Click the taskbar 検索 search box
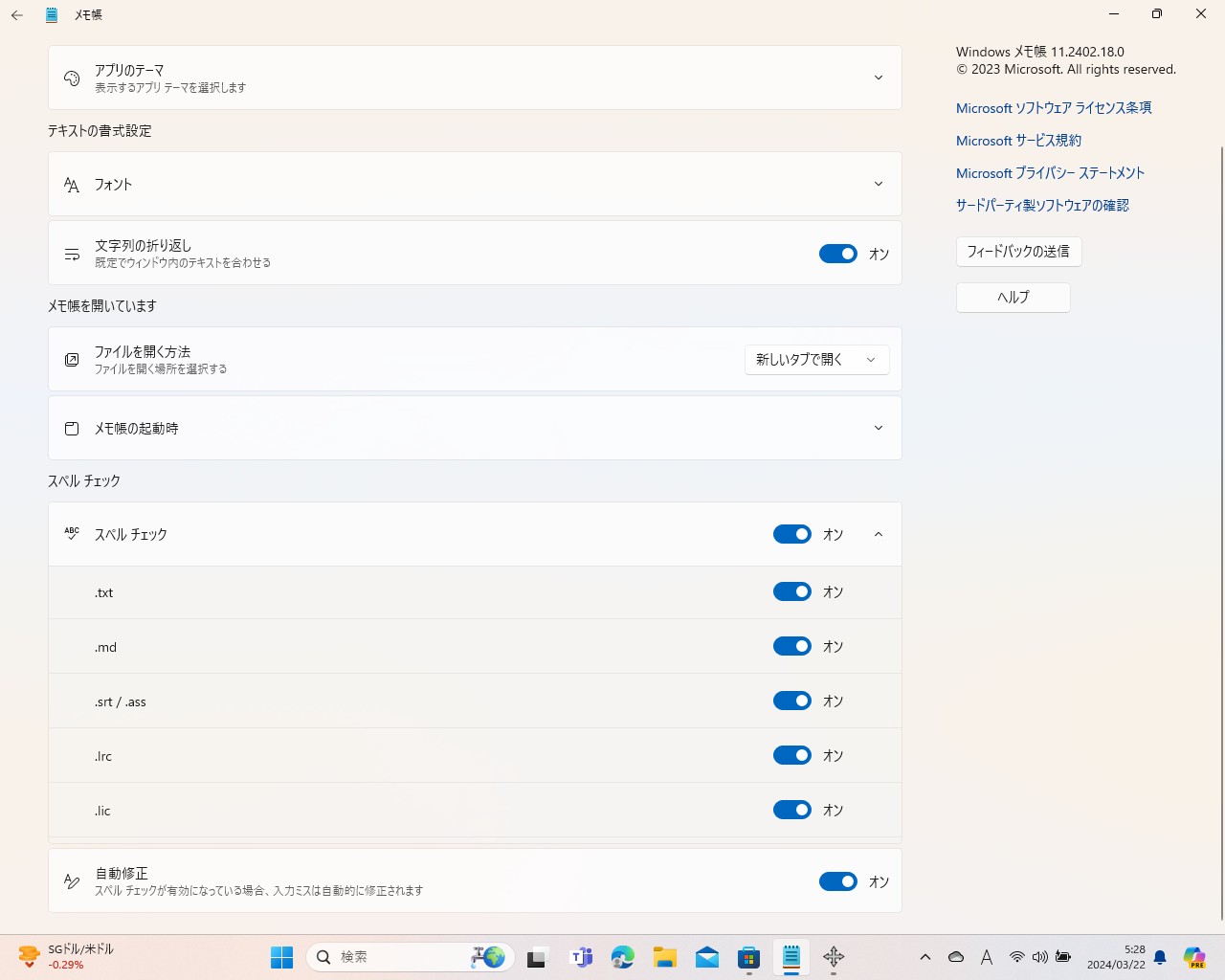 tap(411, 957)
